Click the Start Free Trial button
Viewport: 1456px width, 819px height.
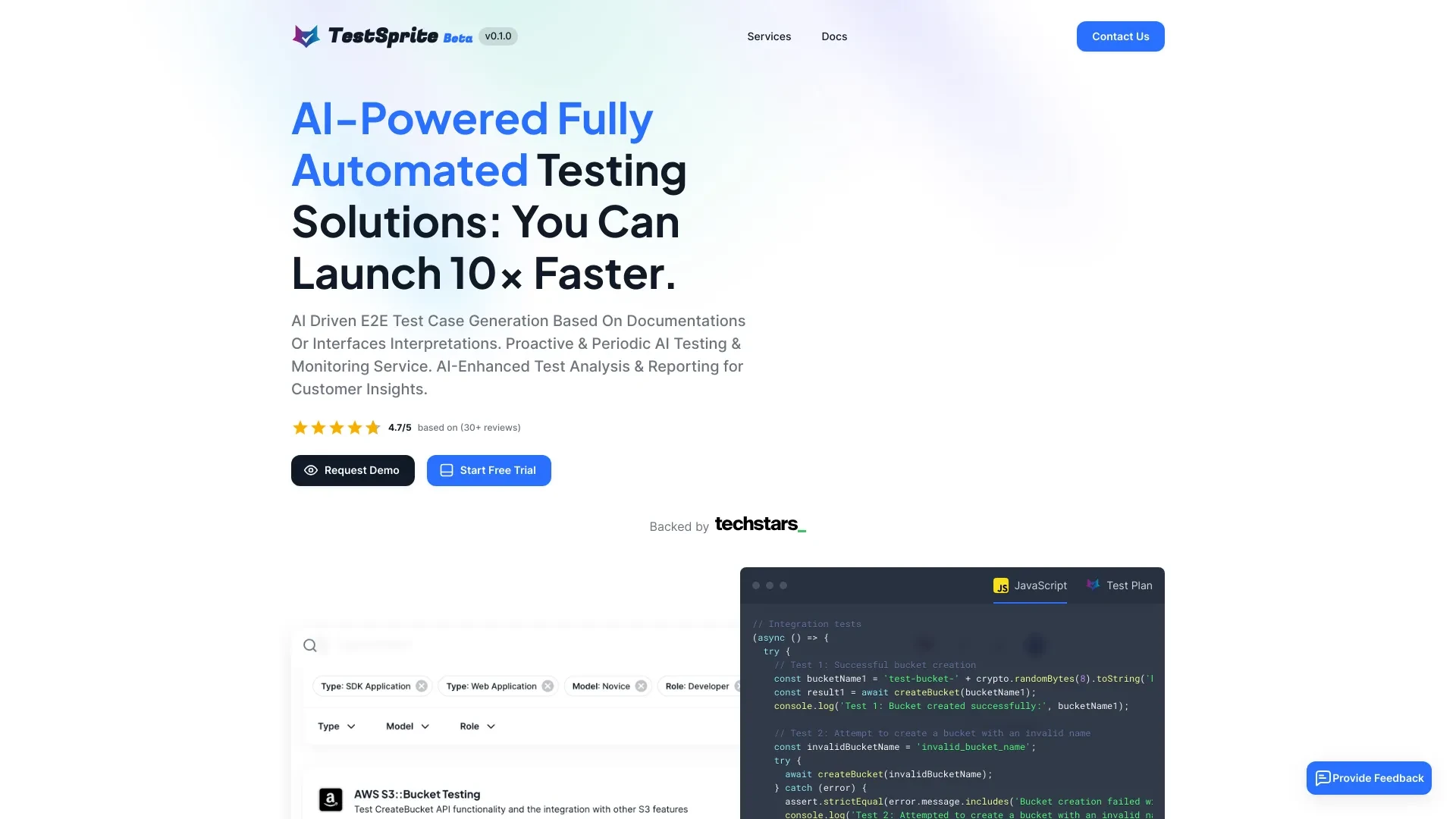pyautogui.click(x=488, y=470)
